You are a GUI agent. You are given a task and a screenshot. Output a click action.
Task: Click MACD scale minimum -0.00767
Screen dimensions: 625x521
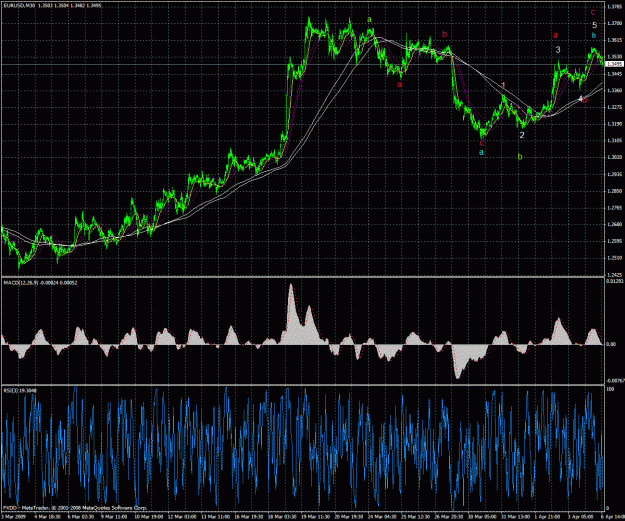(x=615, y=381)
